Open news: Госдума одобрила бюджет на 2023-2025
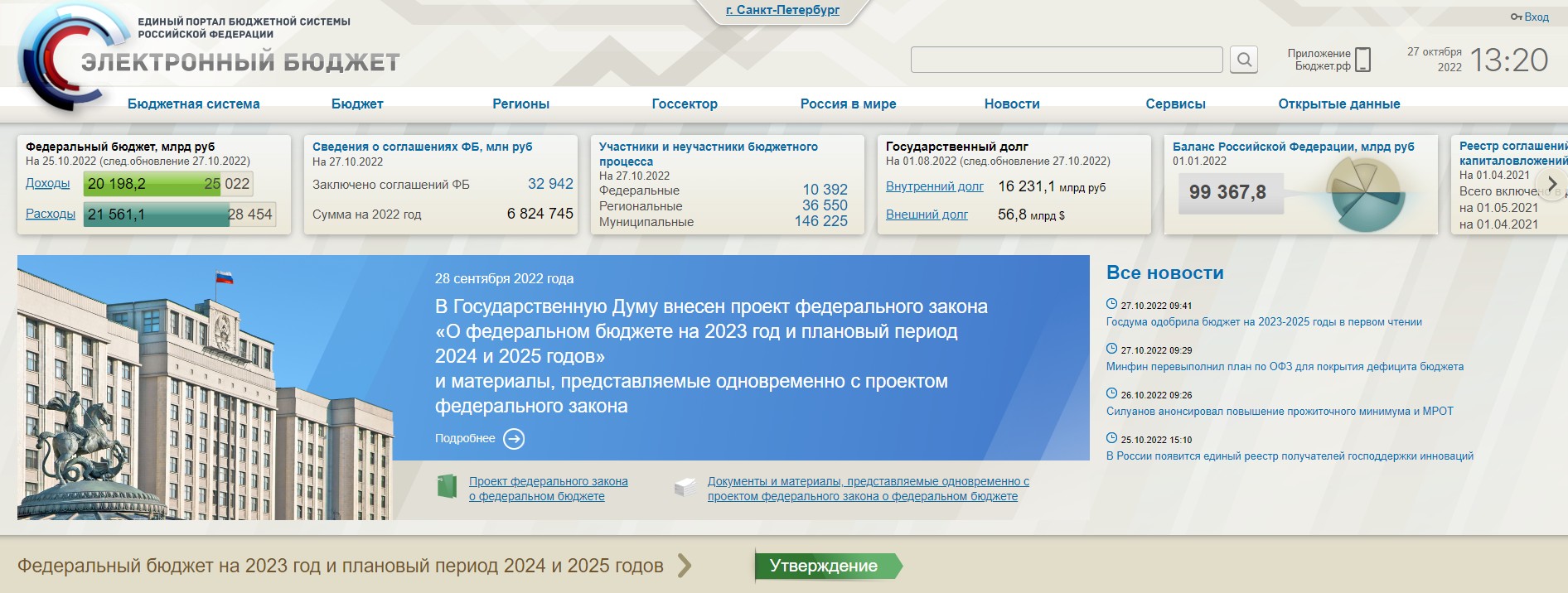 click(x=1264, y=322)
